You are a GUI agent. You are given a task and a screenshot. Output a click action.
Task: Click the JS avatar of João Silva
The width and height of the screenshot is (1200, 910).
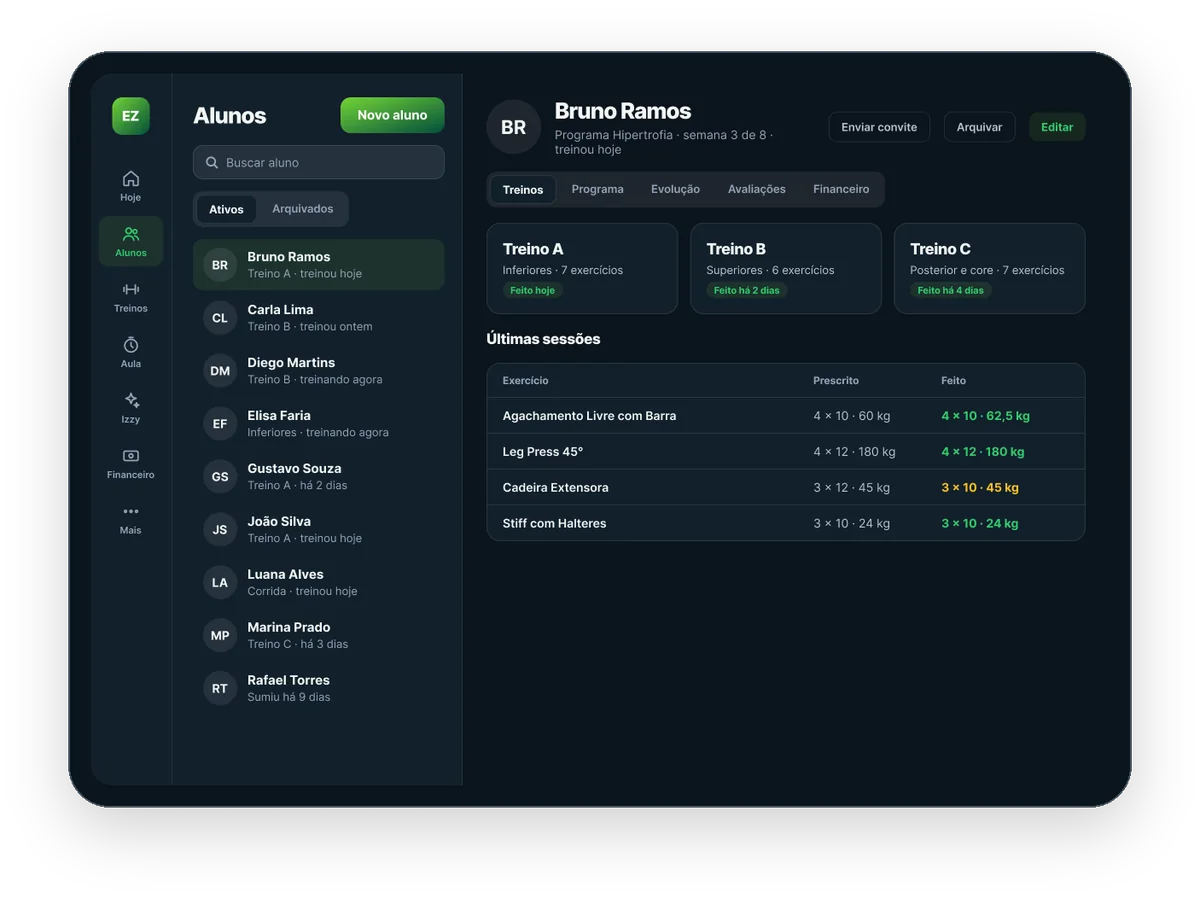click(220, 530)
